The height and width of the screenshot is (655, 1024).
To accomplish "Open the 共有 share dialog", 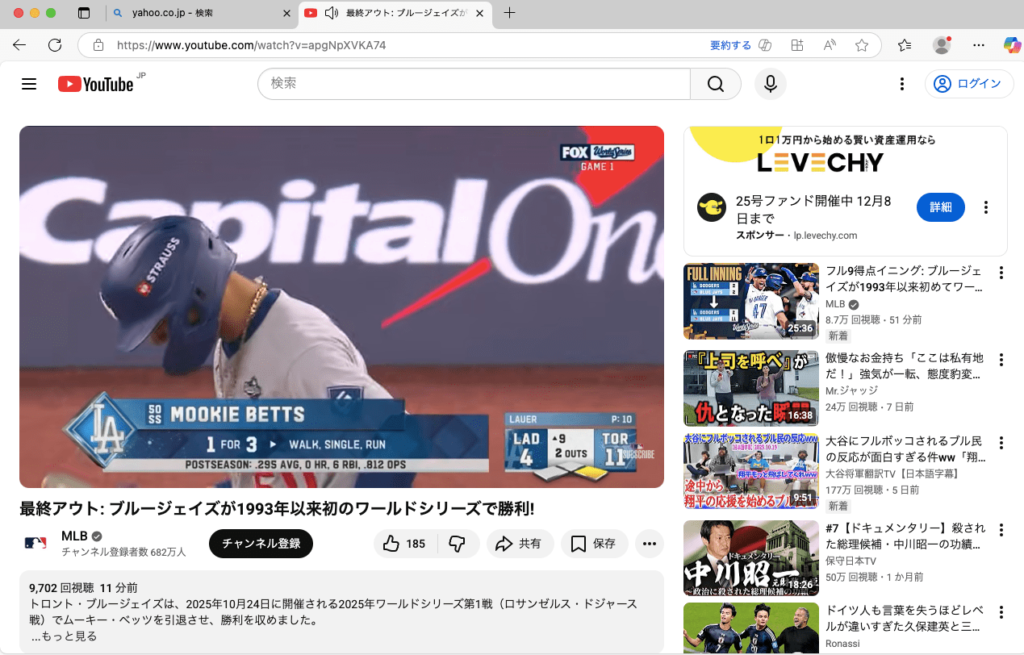I will (x=520, y=543).
